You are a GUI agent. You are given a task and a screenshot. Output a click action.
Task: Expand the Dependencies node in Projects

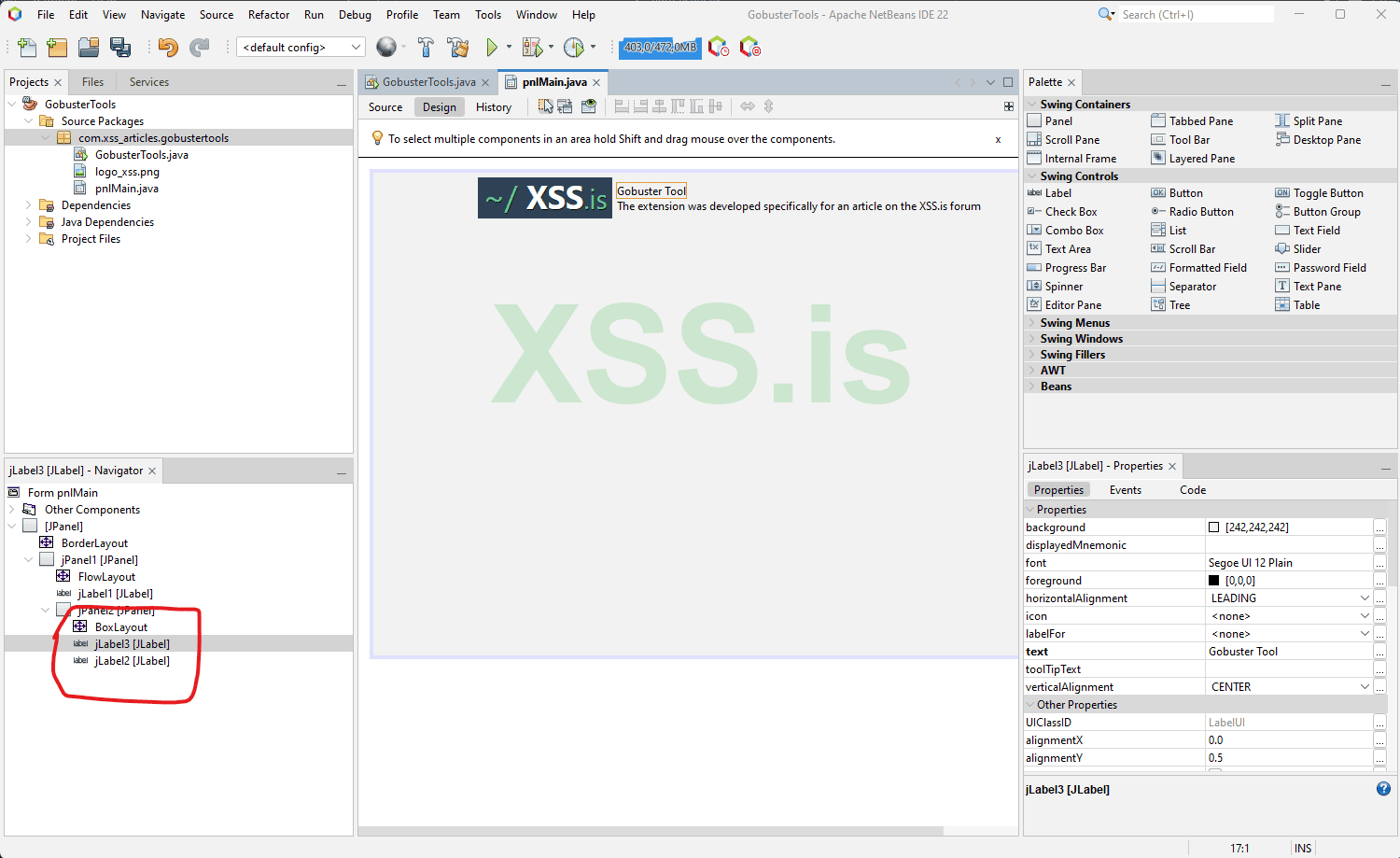[x=28, y=205]
